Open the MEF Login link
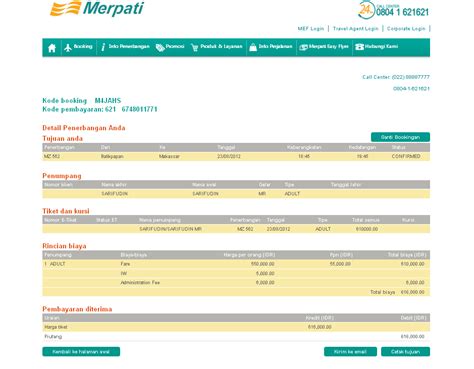This screenshot has height=369, width=474. [x=311, y=29]
